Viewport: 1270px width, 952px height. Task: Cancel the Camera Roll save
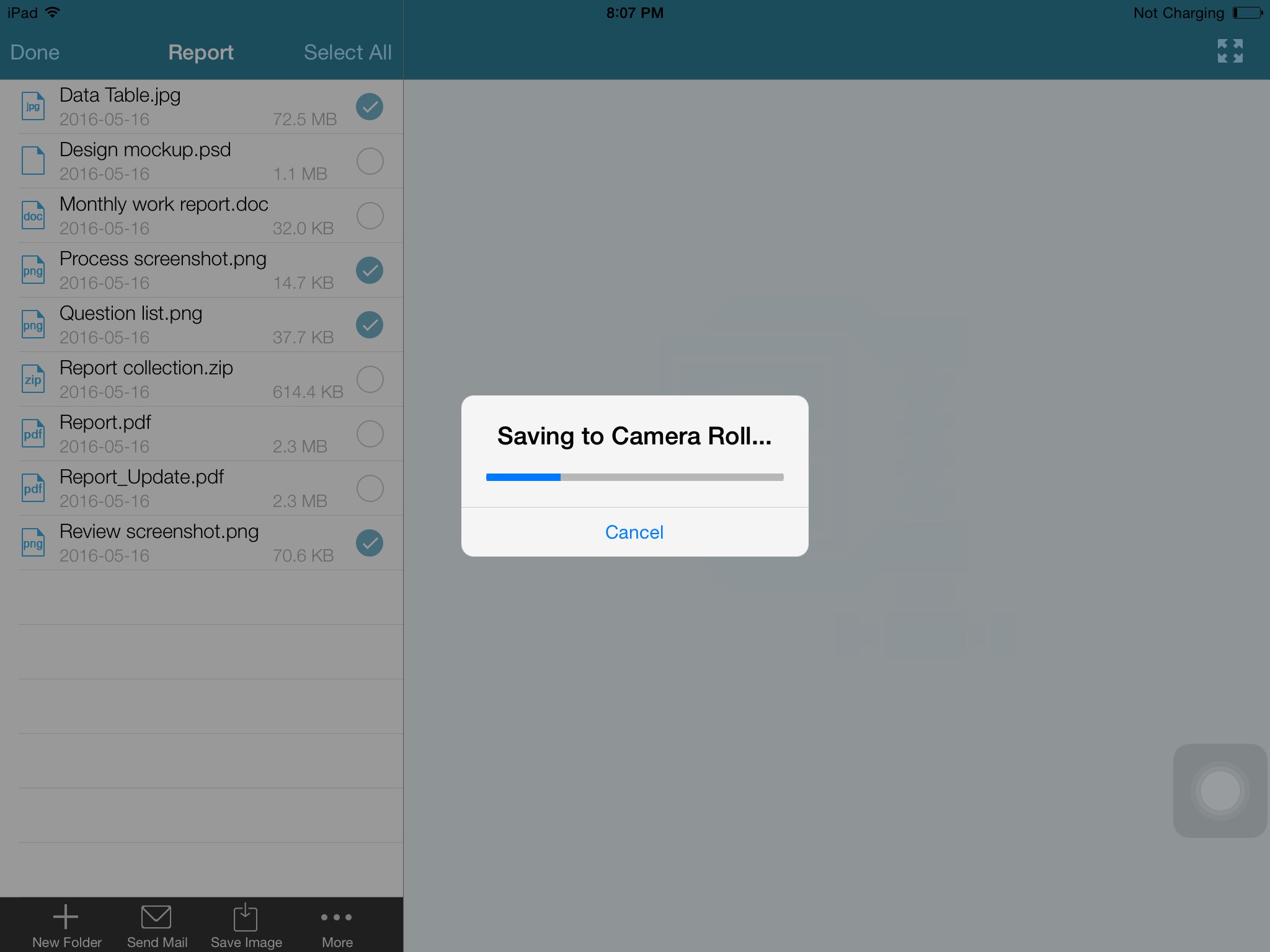coord(635,532)
